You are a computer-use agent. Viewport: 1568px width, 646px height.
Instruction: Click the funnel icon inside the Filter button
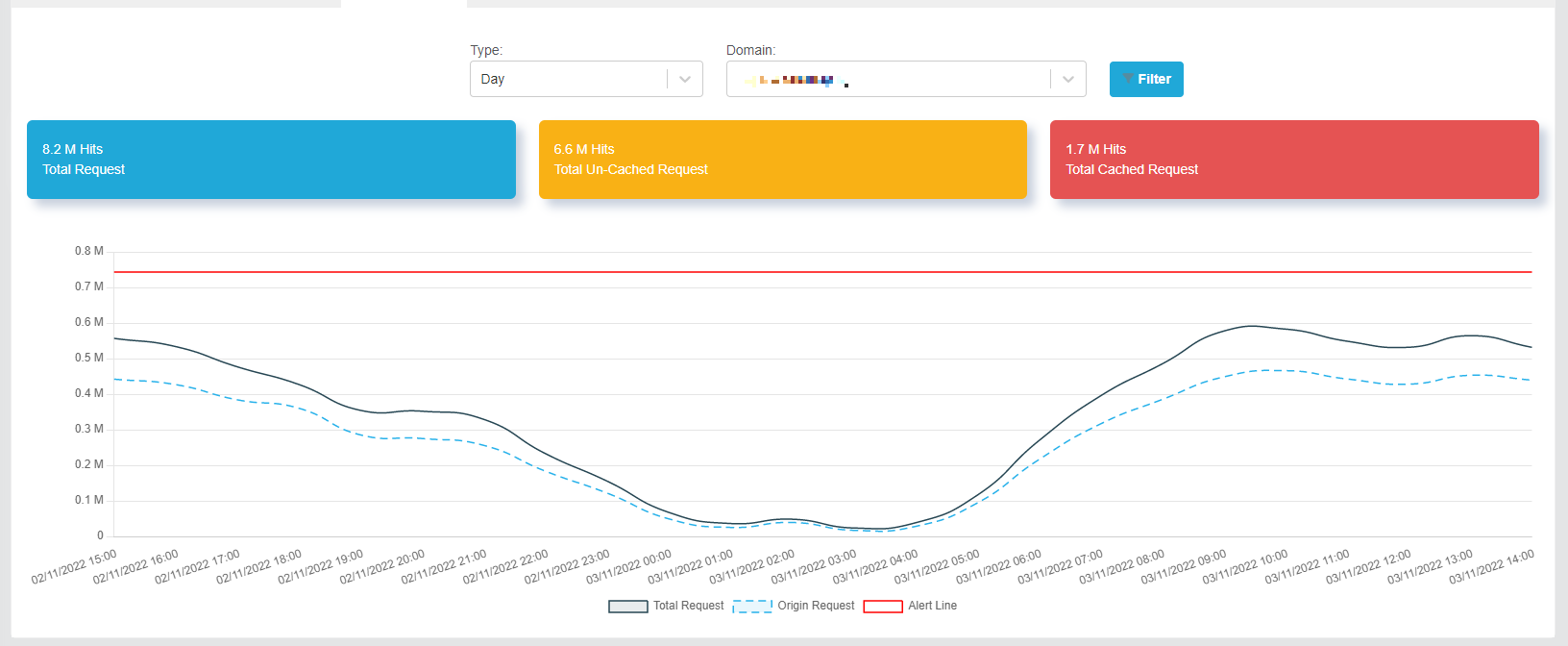(x=1127, y=79)
